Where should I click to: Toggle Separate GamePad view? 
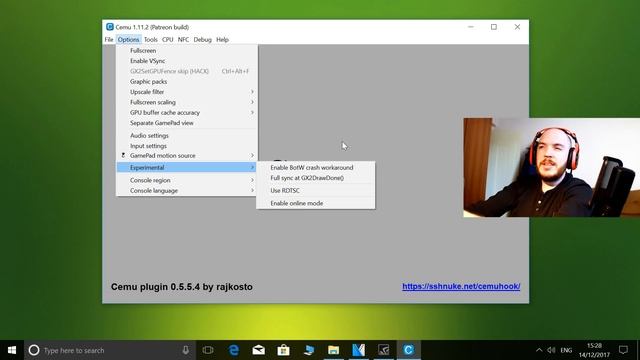point(187,123)
